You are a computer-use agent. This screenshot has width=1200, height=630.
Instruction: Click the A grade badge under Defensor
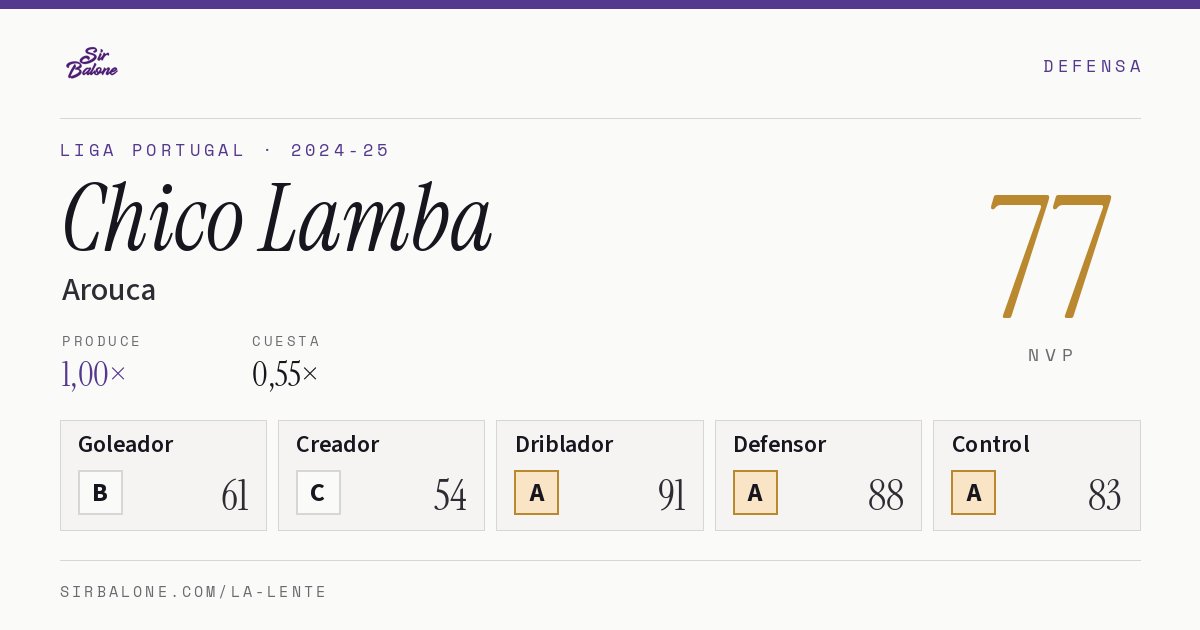tap(755, 492)
